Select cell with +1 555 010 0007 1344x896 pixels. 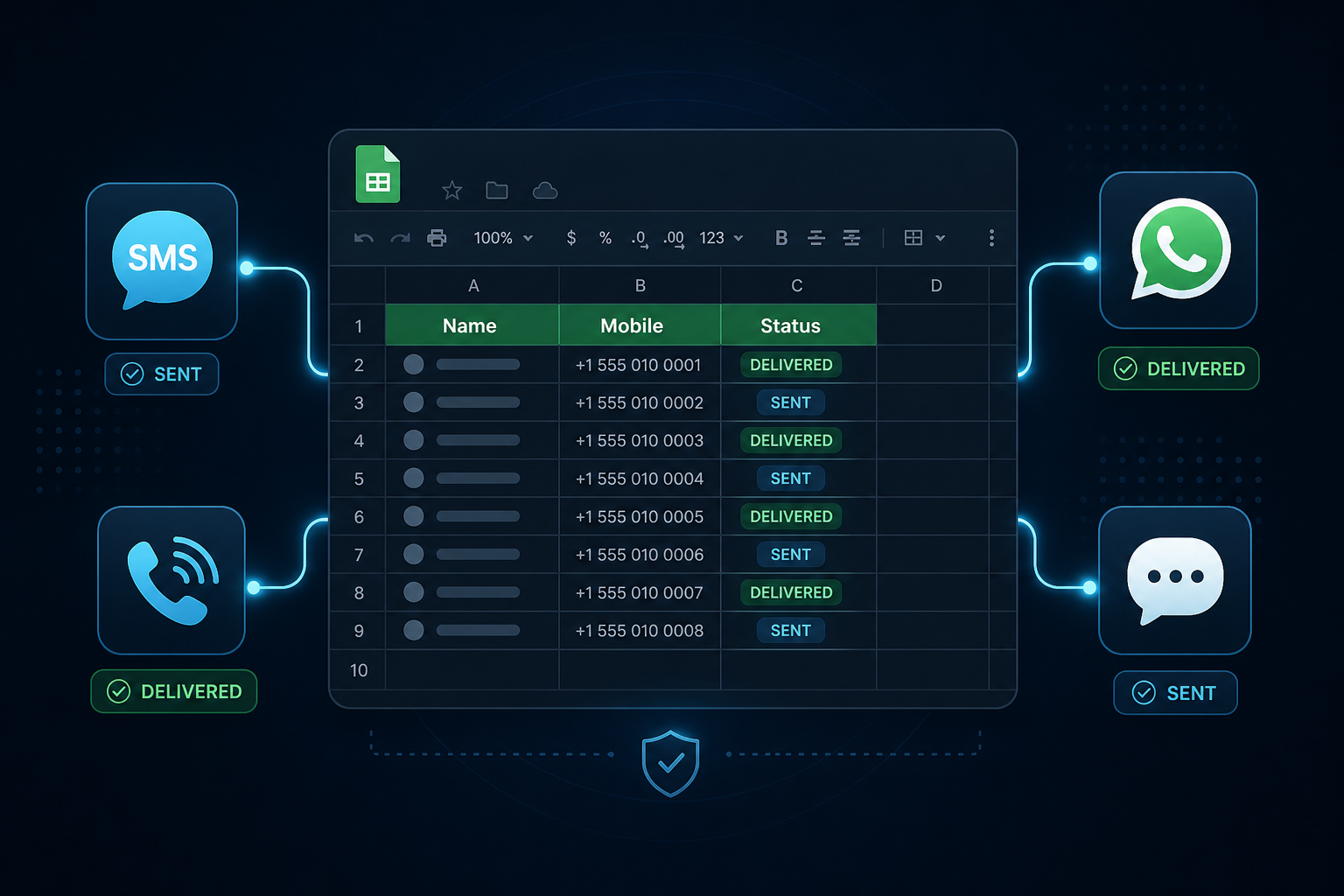coord(640,592)
